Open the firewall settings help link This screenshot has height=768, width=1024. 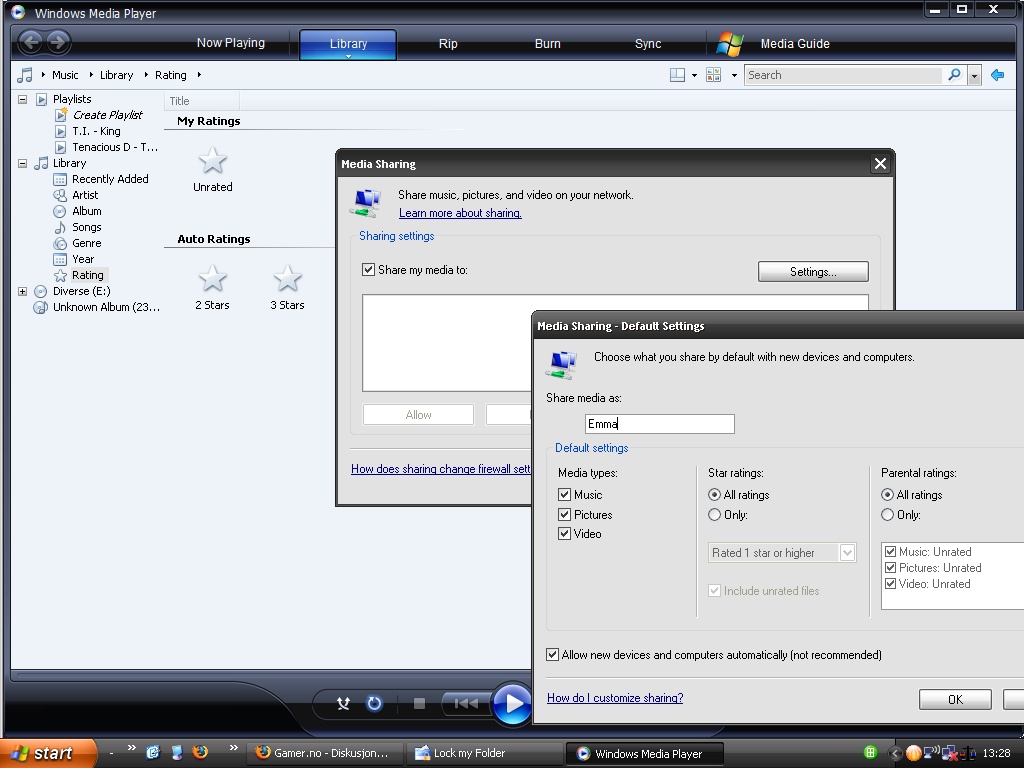point(441,469)
